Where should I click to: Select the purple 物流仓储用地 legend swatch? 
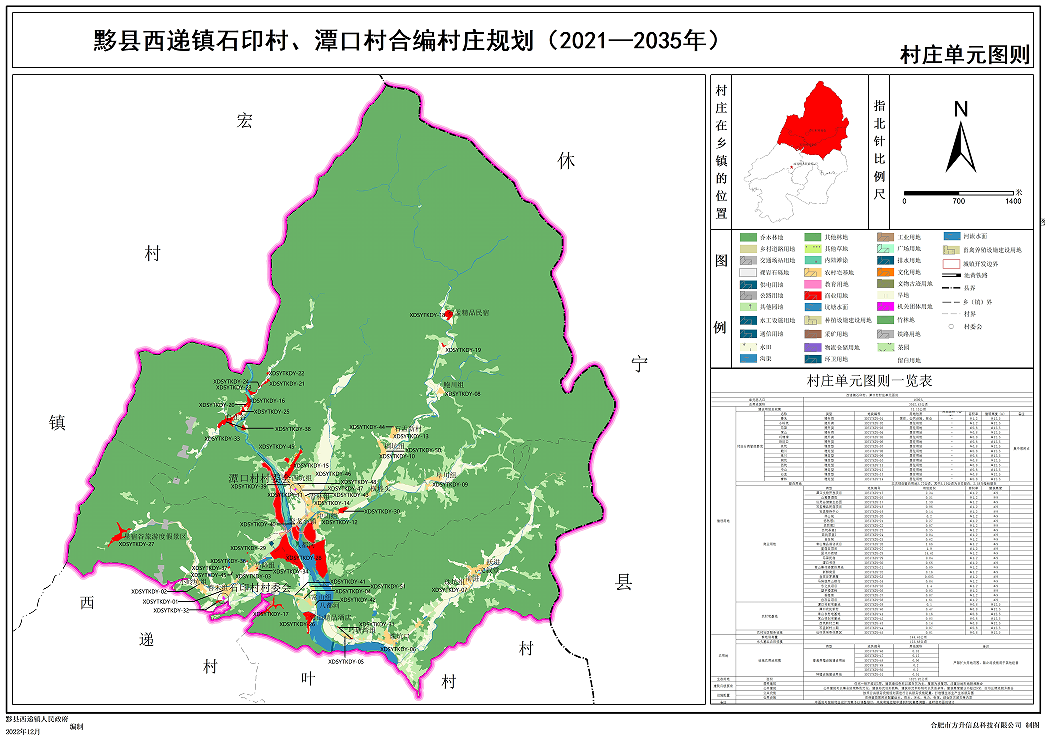click(814, 346)
